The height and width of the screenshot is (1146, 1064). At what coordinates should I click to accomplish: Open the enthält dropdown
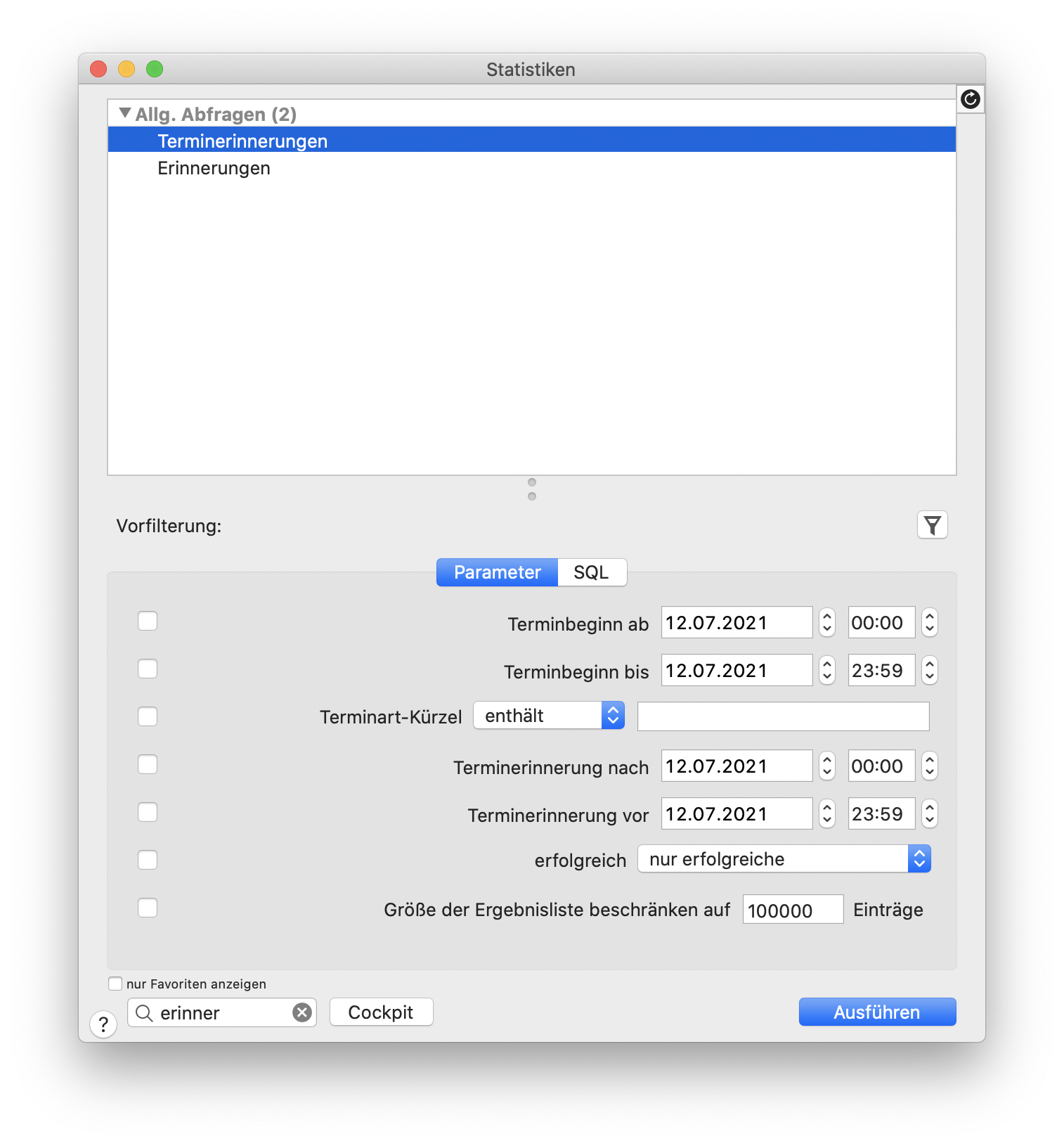(549, 716)
